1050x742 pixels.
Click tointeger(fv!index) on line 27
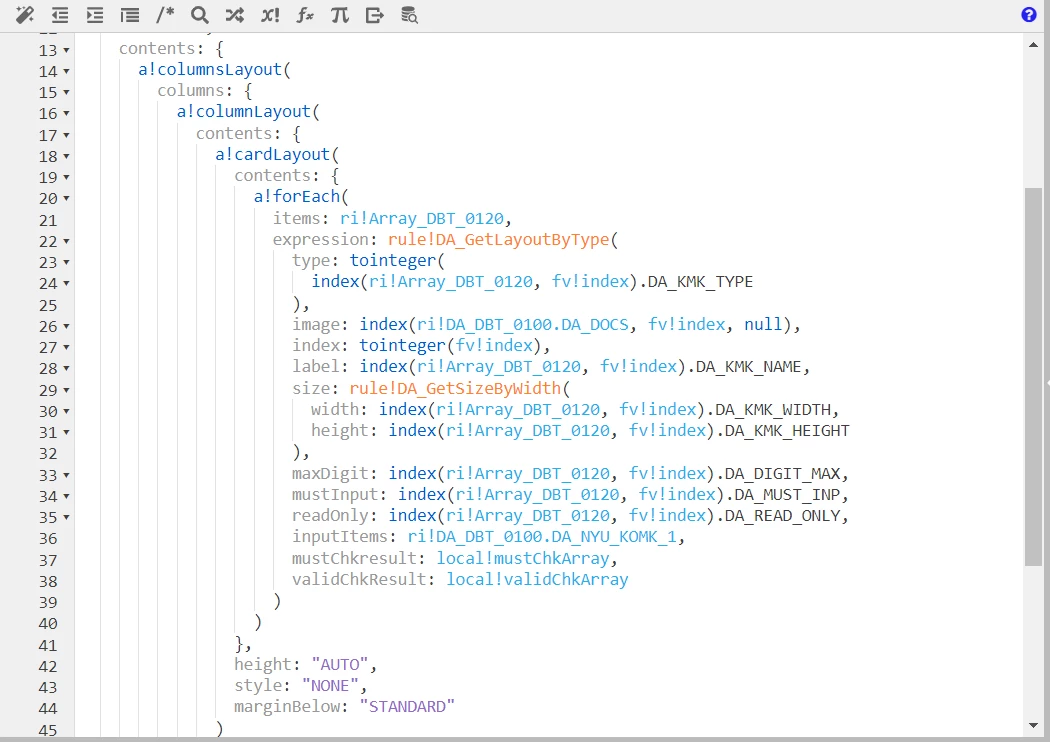[x=450, y=346]
